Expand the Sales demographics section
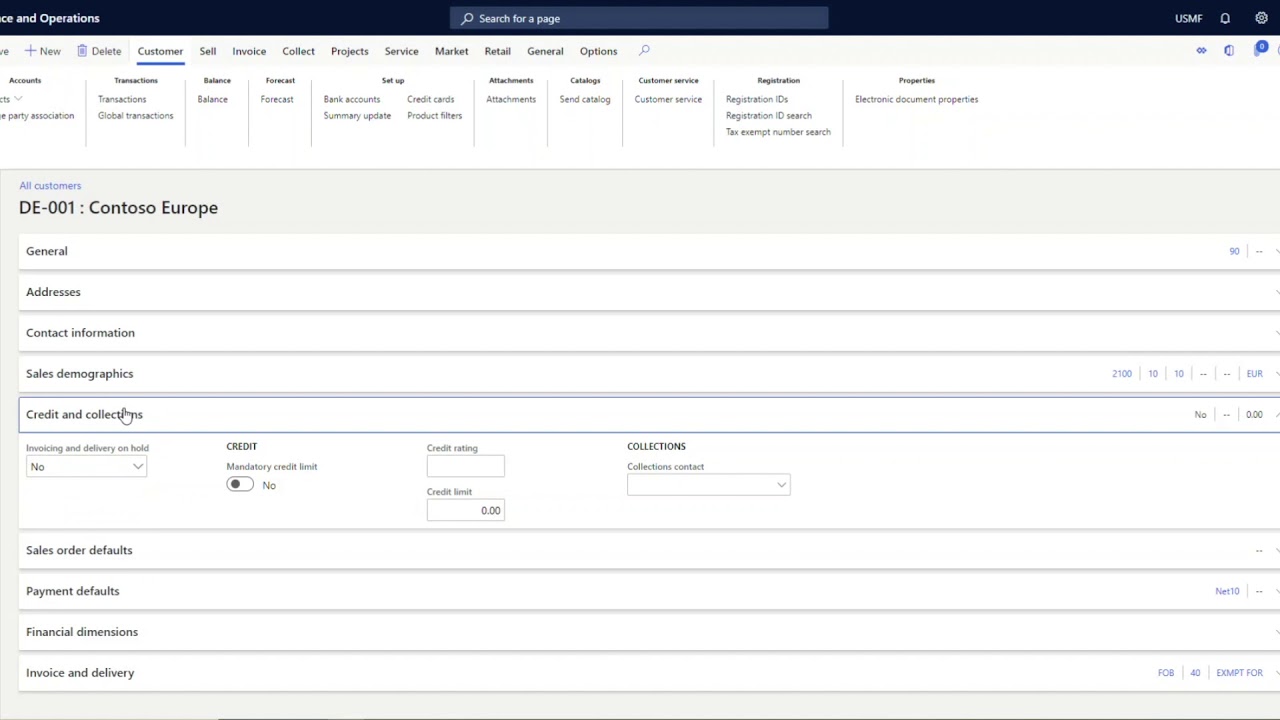This screenshot has height=720, width=1280. (x=649, y=374)
